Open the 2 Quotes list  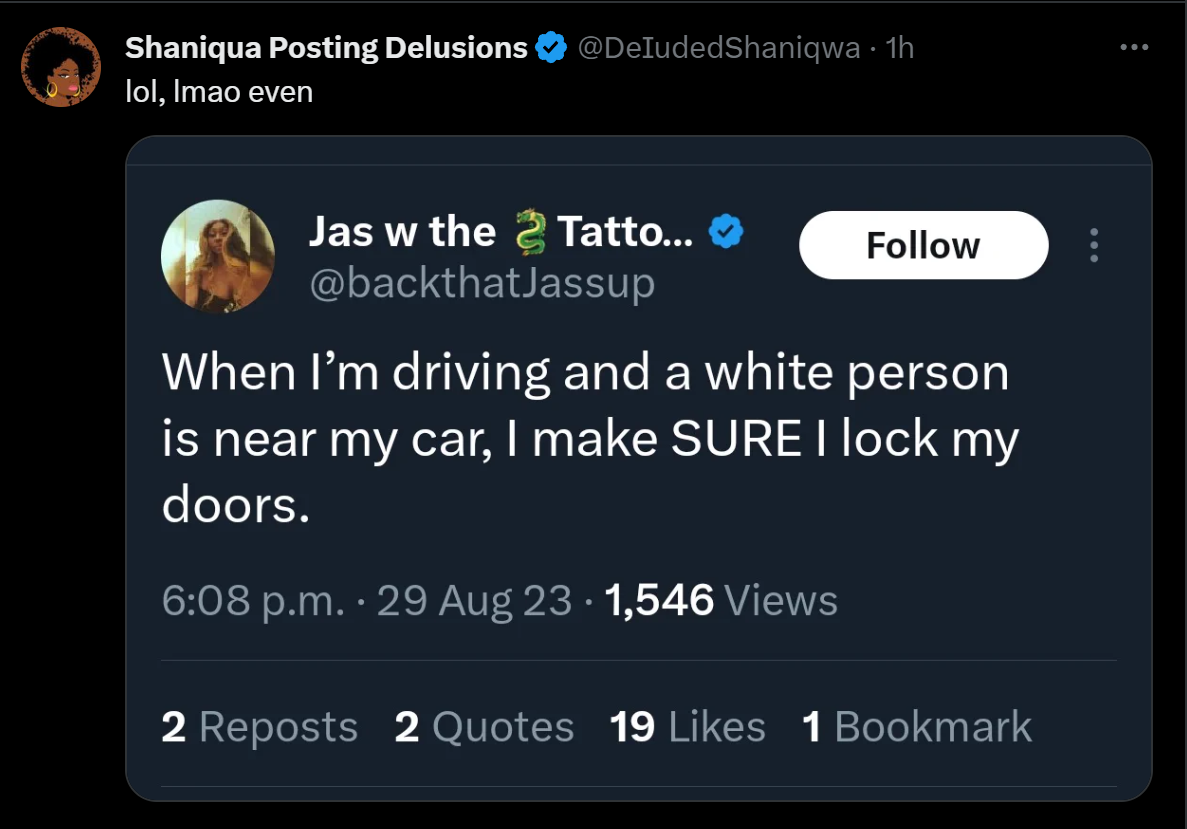coord(484,727)
